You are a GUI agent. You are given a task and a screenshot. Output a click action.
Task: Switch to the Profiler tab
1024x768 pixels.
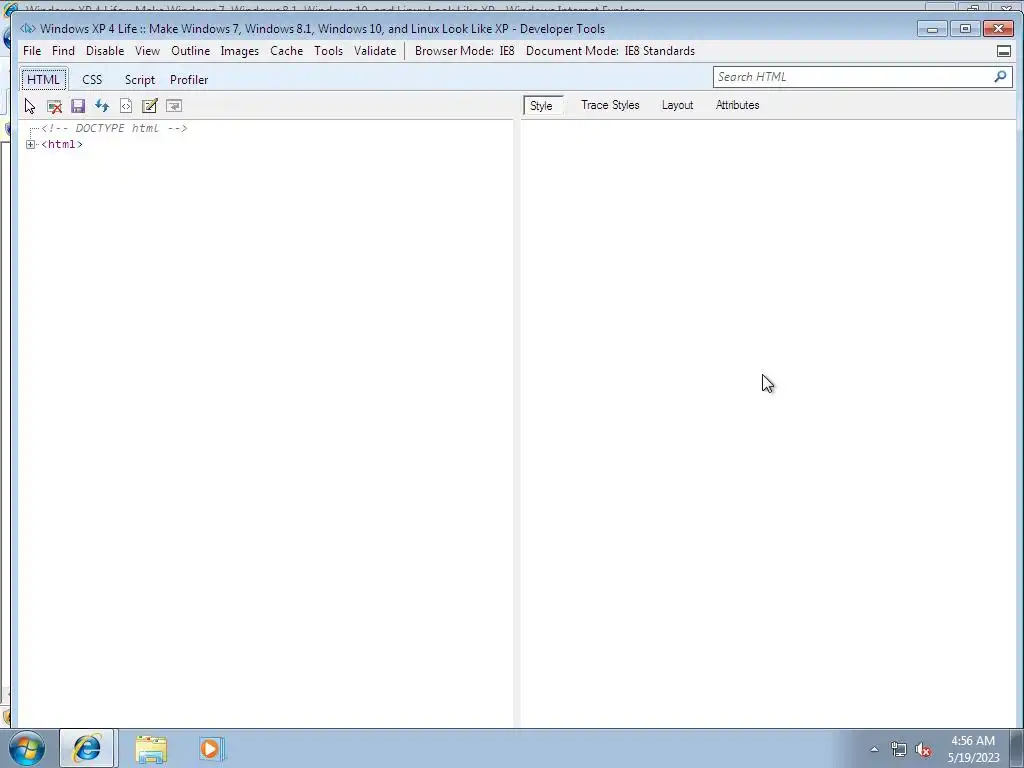pos(189,80)
